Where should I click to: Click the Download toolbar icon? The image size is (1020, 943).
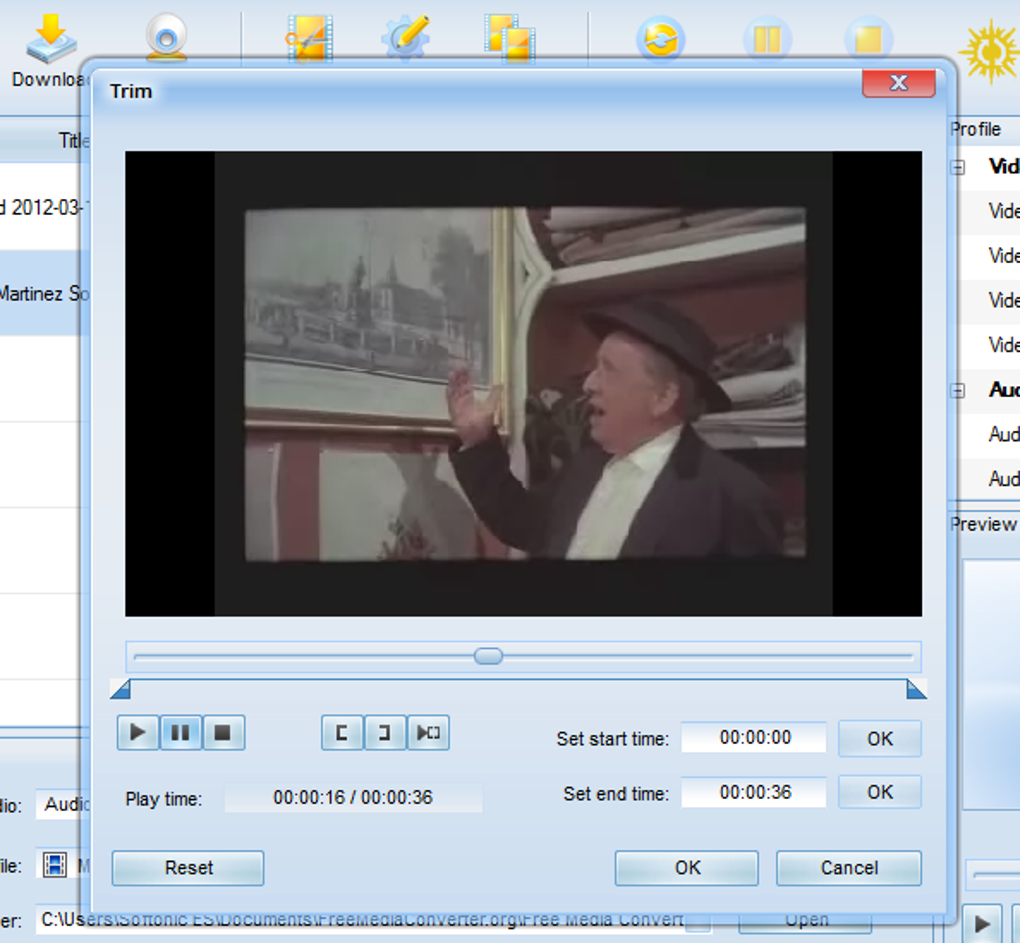point(51,39)
